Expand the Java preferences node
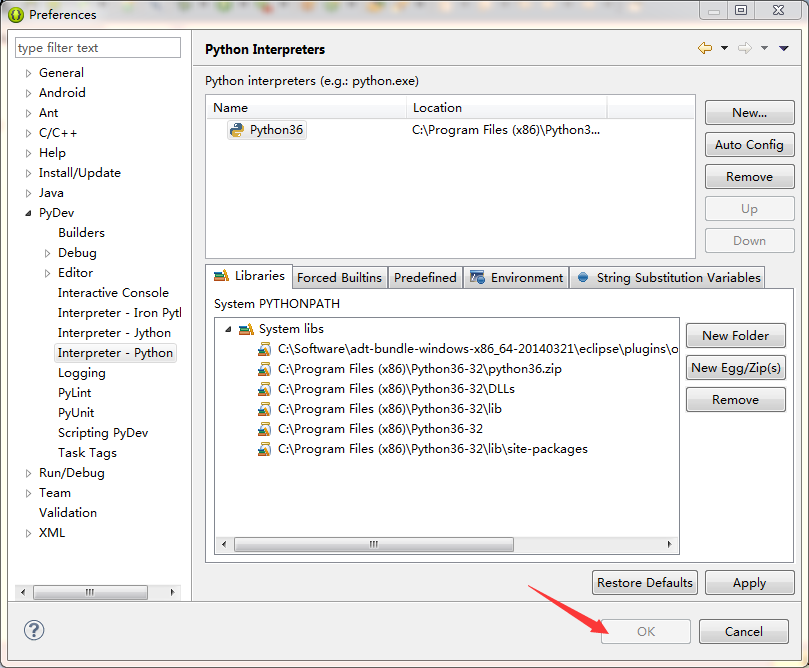 pyautogui.click(x=28, y=193)
